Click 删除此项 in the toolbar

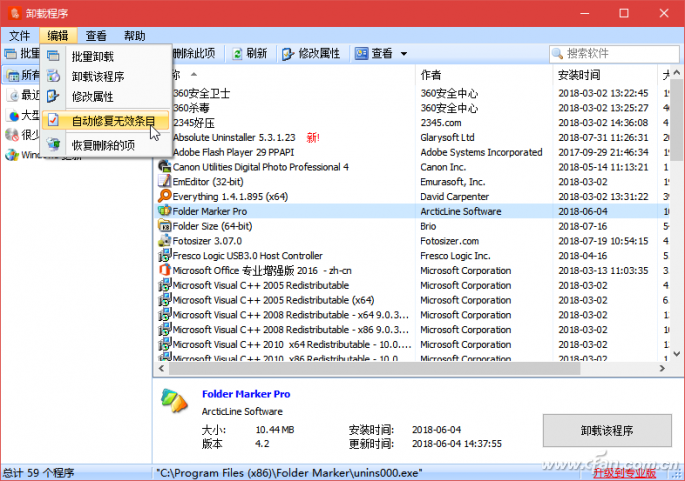pyautogui.click(x=194, y=54)
